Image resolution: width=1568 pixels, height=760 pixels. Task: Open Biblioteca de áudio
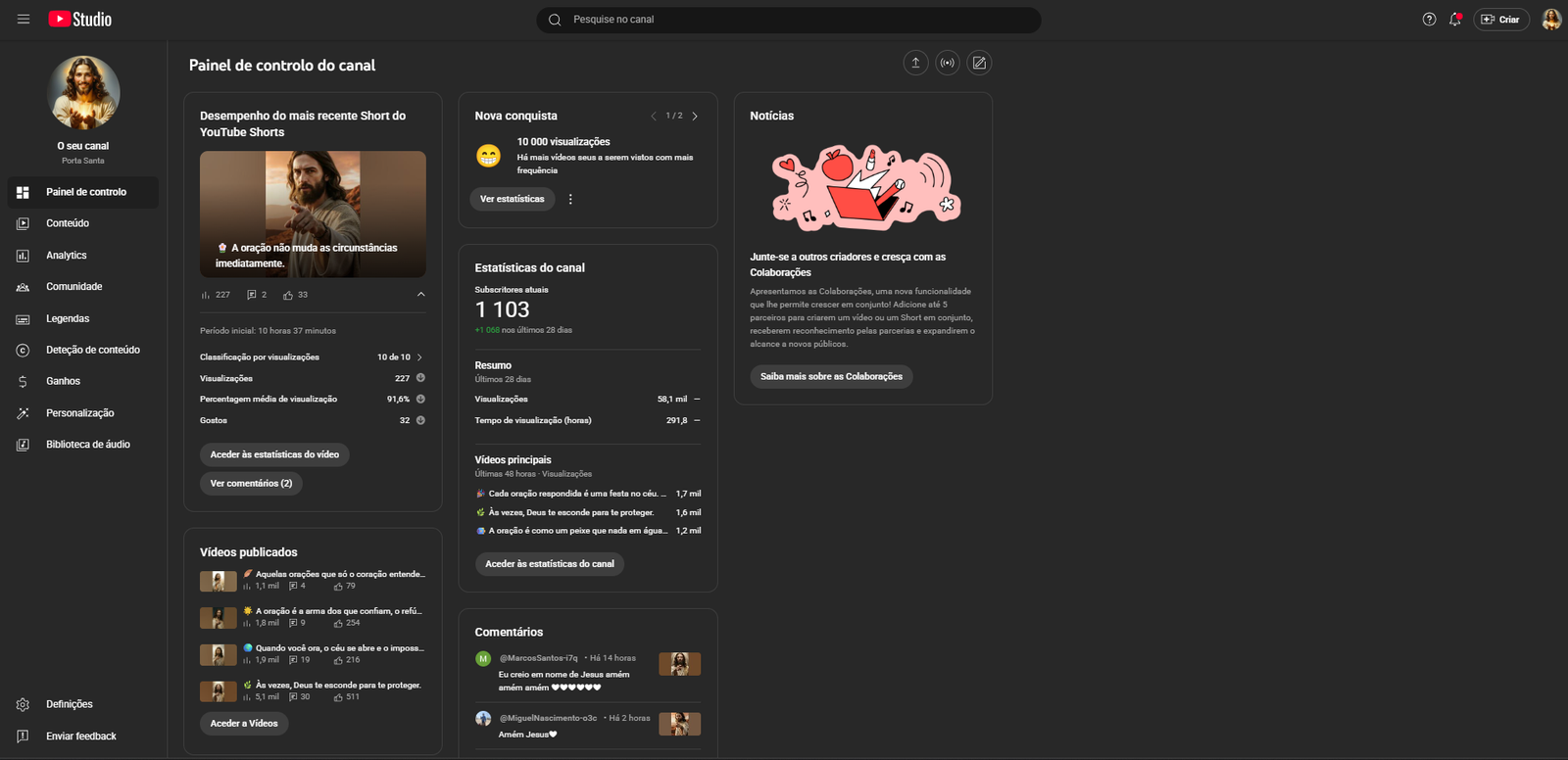click(83, 445)
